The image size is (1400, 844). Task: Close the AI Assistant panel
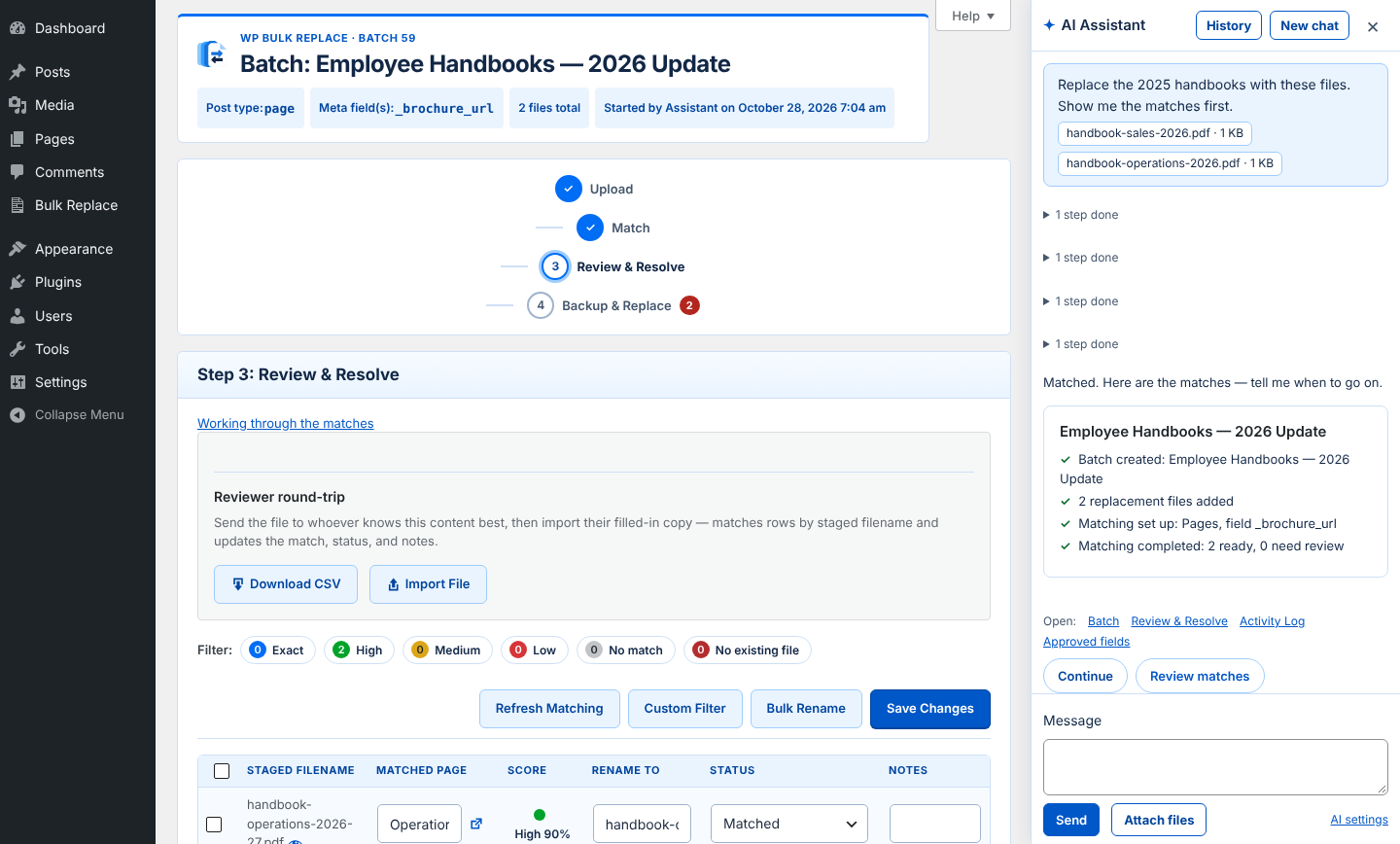[1373, 27]
